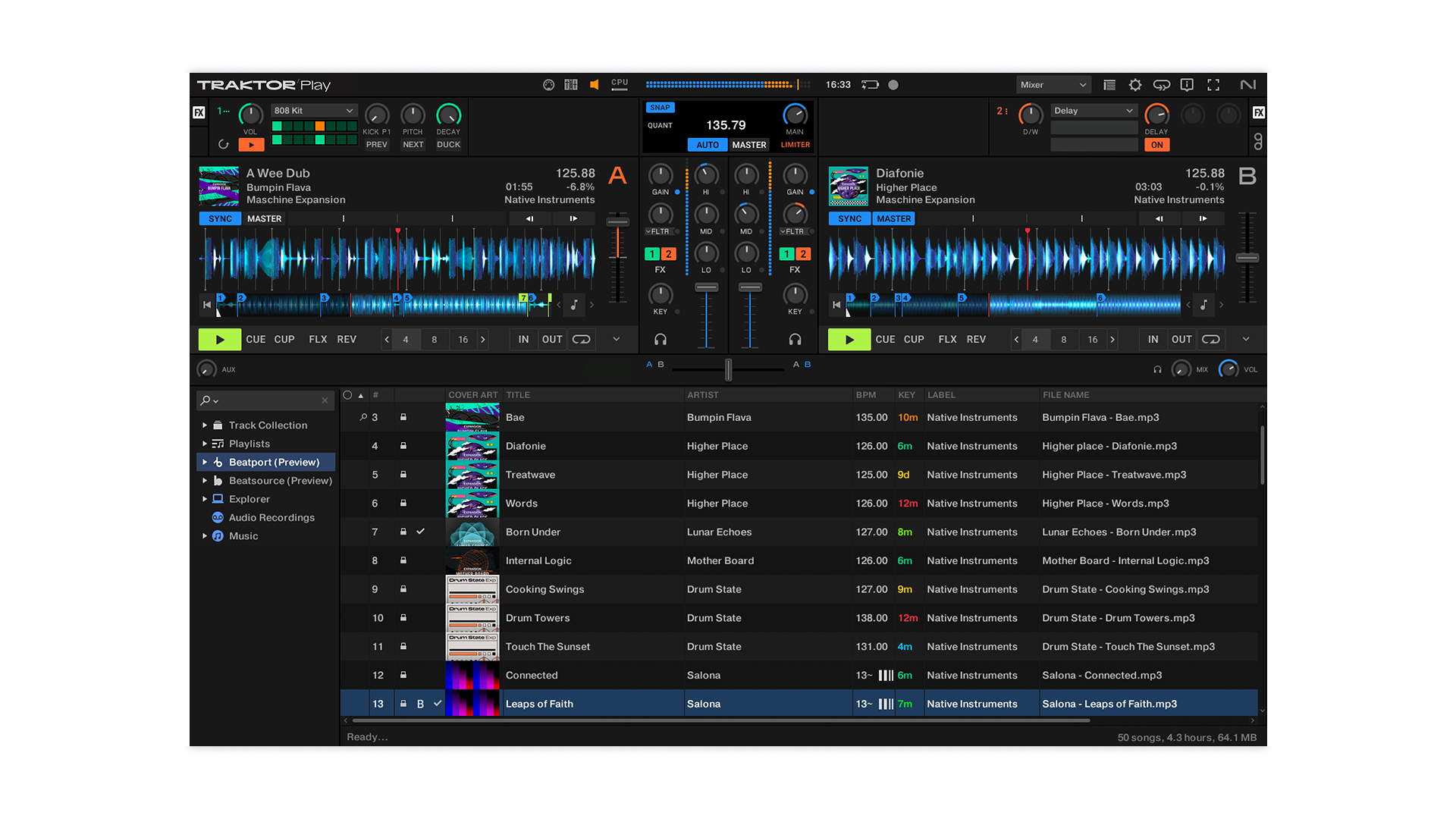Open the 808 Kit sample dropdown

click(x=313, y=110)
